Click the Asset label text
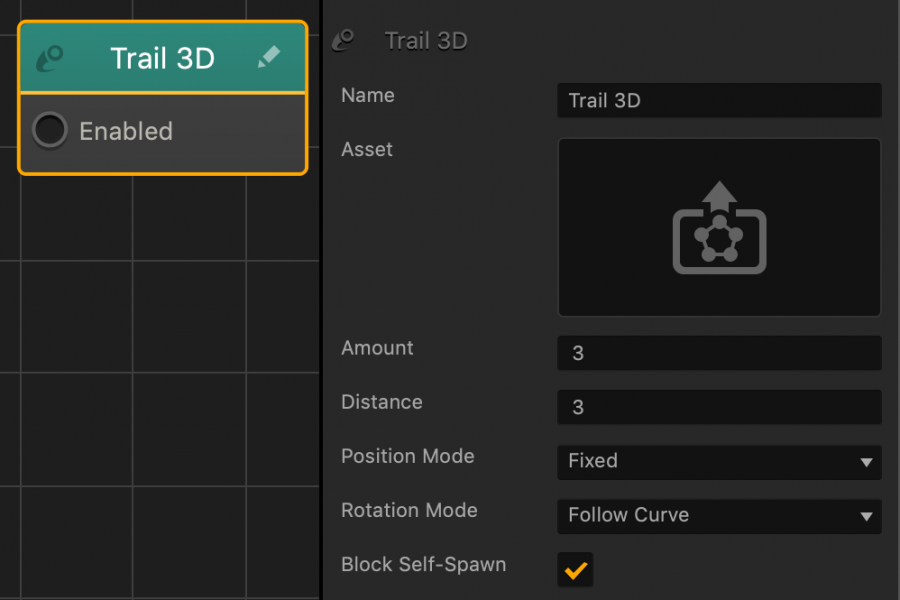 coord(366,149)
